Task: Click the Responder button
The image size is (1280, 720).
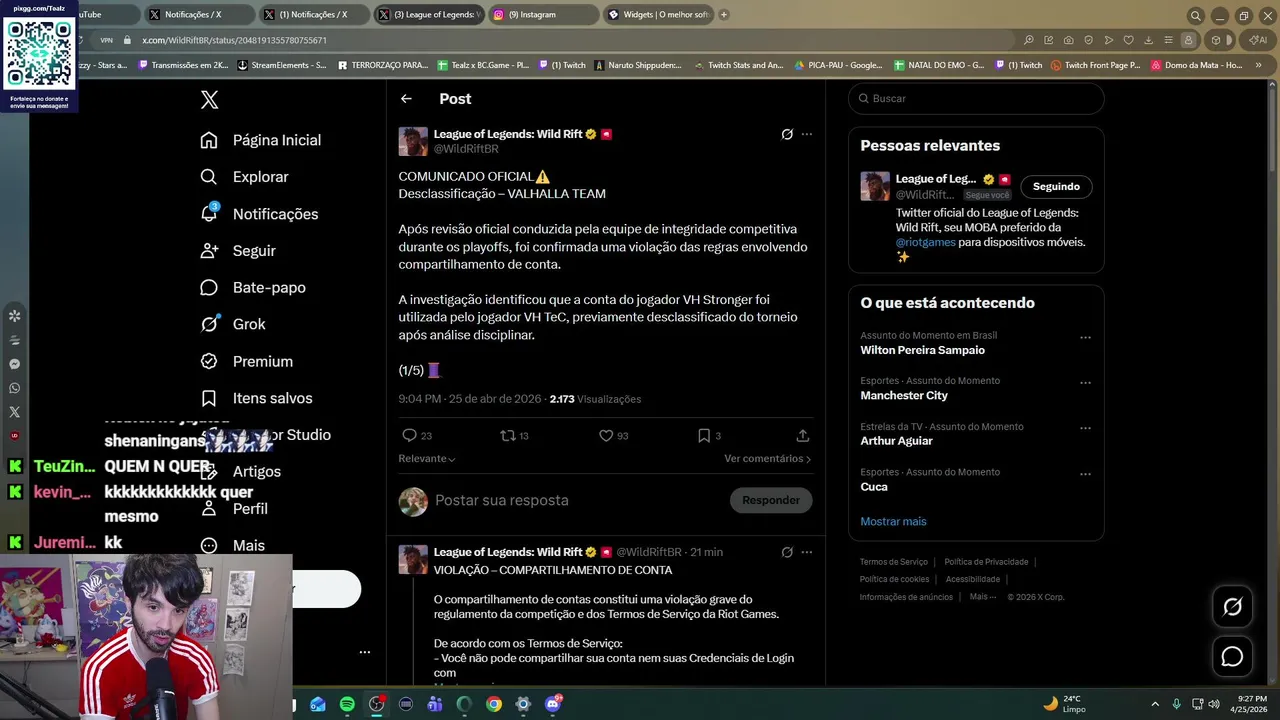Action: coord(771,500)
